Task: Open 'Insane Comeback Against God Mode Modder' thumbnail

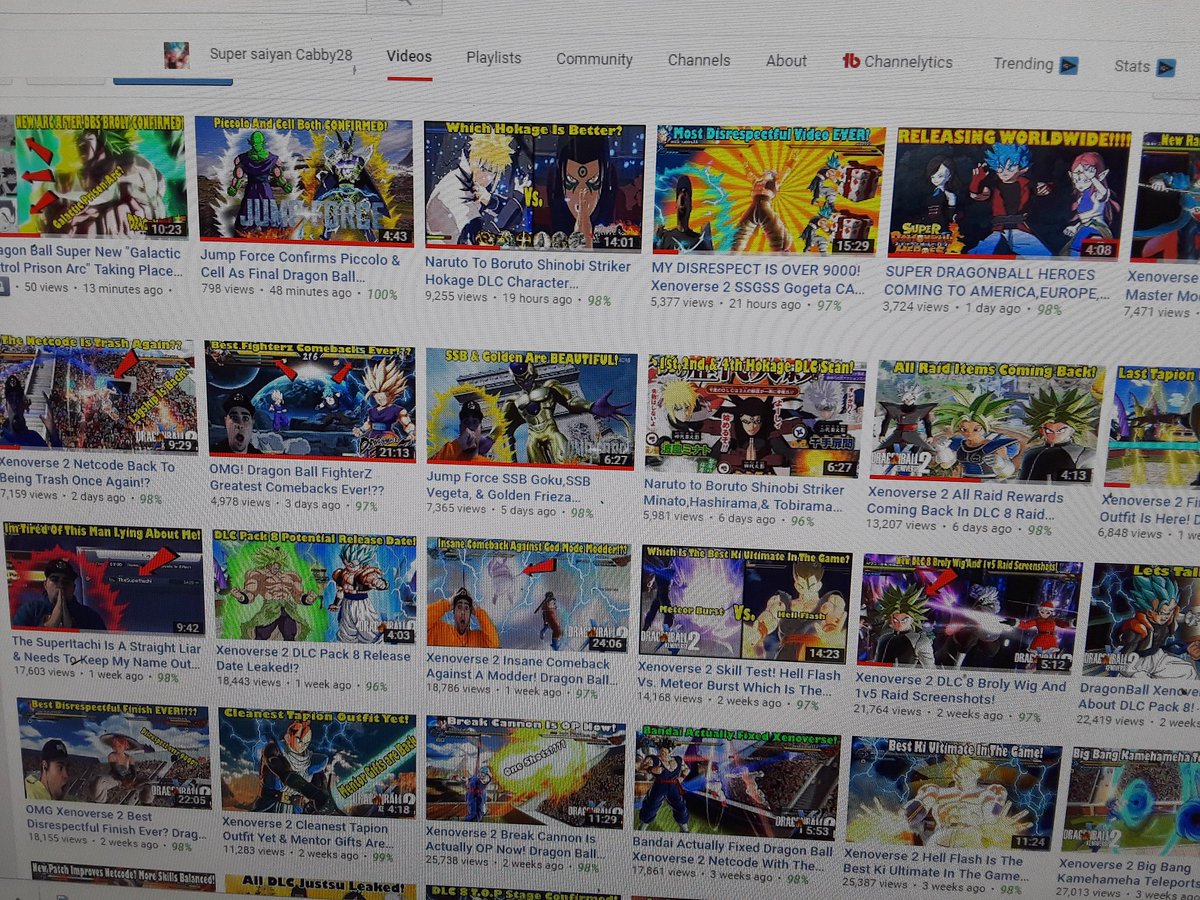Action: (x=529, y=595)
